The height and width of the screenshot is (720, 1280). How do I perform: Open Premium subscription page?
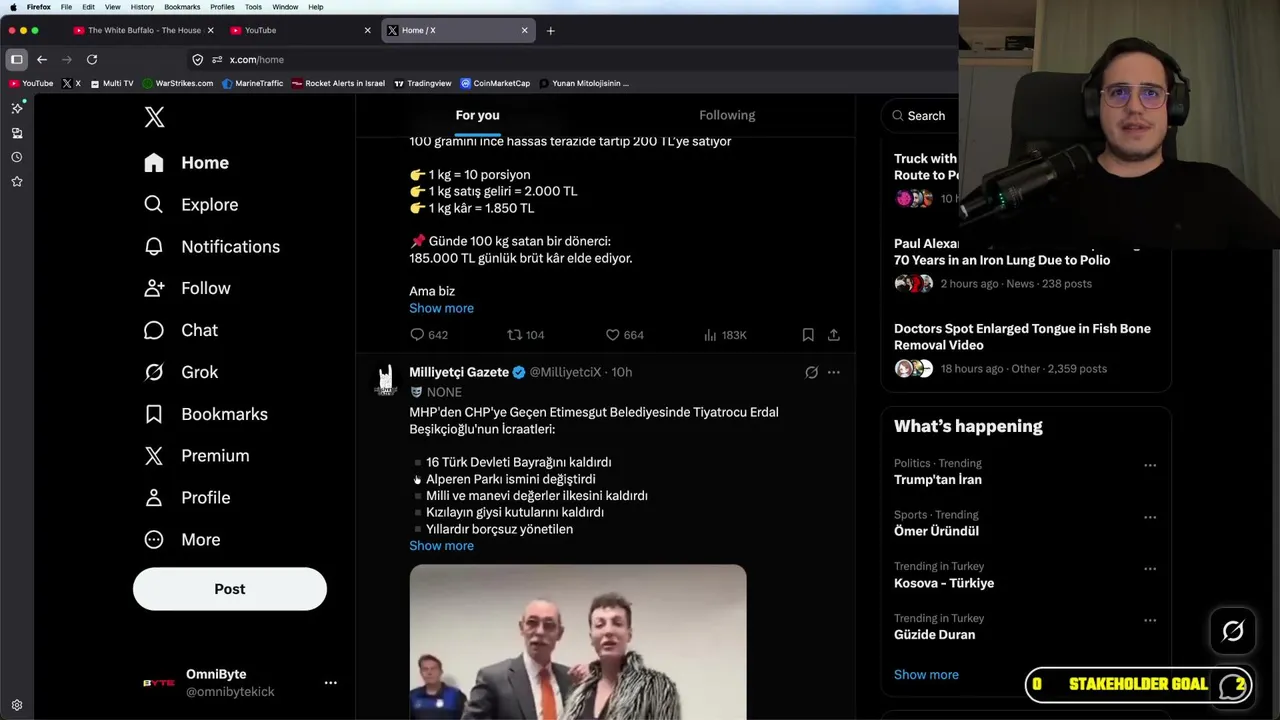197,456
